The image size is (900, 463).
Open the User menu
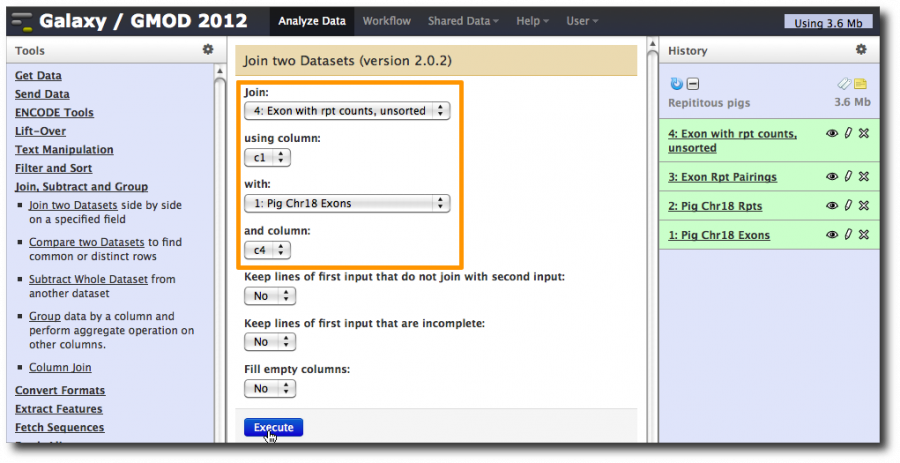[x=582, y=21]
